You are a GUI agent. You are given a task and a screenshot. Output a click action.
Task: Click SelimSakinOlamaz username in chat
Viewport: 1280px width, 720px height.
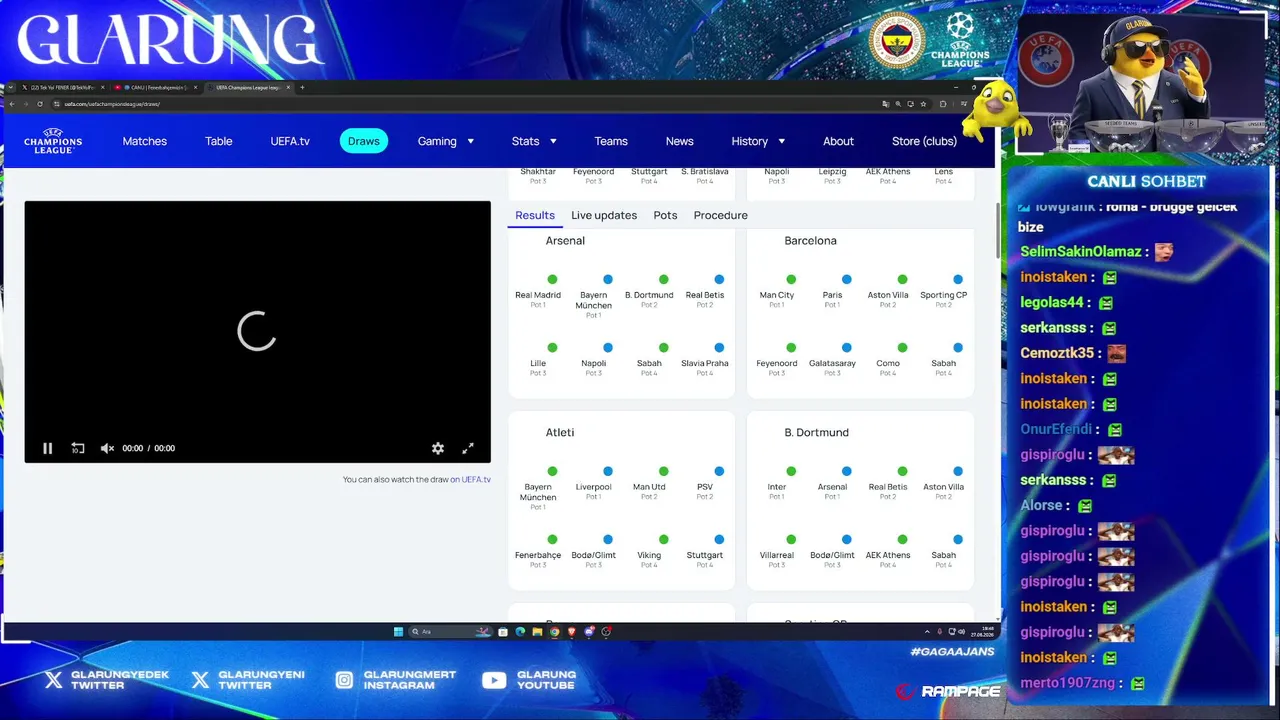pos(1081,252)
